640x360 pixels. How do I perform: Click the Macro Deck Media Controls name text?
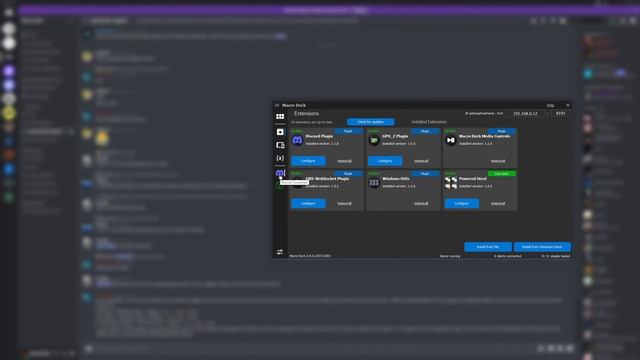[x=484, y=136]
